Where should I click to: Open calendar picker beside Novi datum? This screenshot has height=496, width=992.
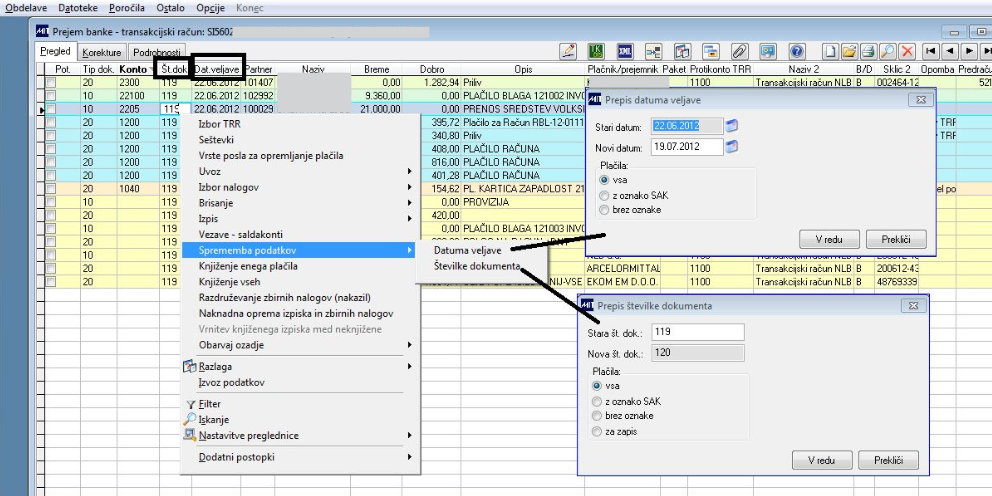coord(732,147)
